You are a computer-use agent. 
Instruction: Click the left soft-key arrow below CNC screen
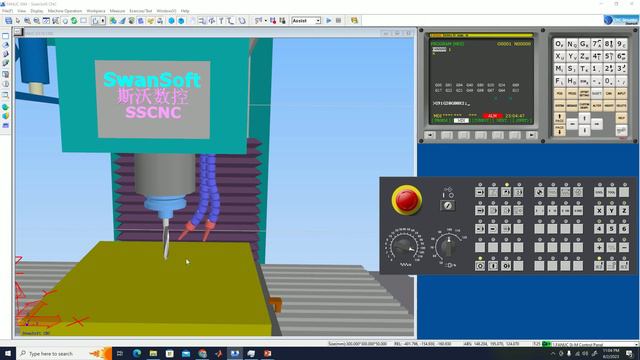click(430, 135)
